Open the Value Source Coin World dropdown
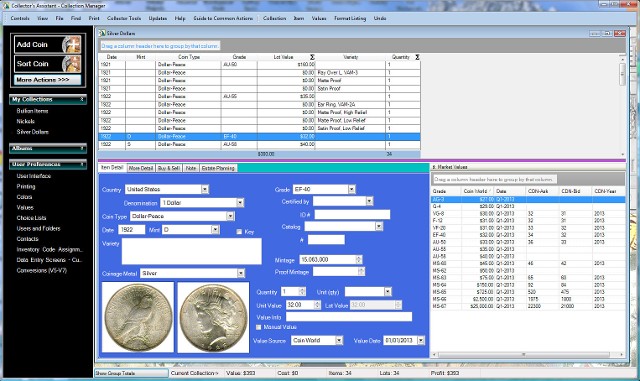This screenshot has height=381, width=640. click(317, 340)
